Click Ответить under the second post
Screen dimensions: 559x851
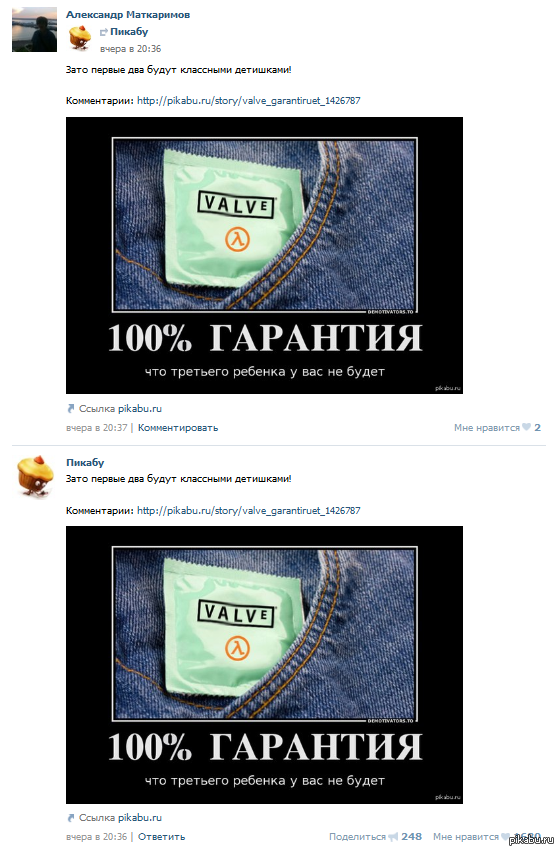[161, 837]
